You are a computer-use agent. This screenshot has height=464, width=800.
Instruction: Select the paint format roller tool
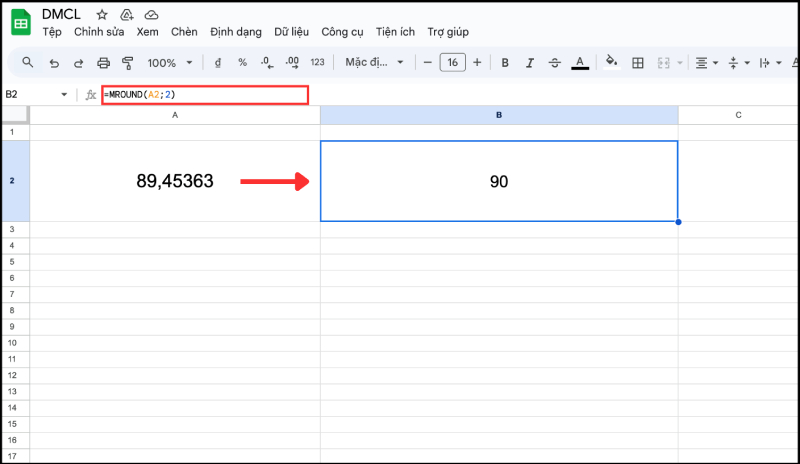pyautogui.click(x=127, y=63)
